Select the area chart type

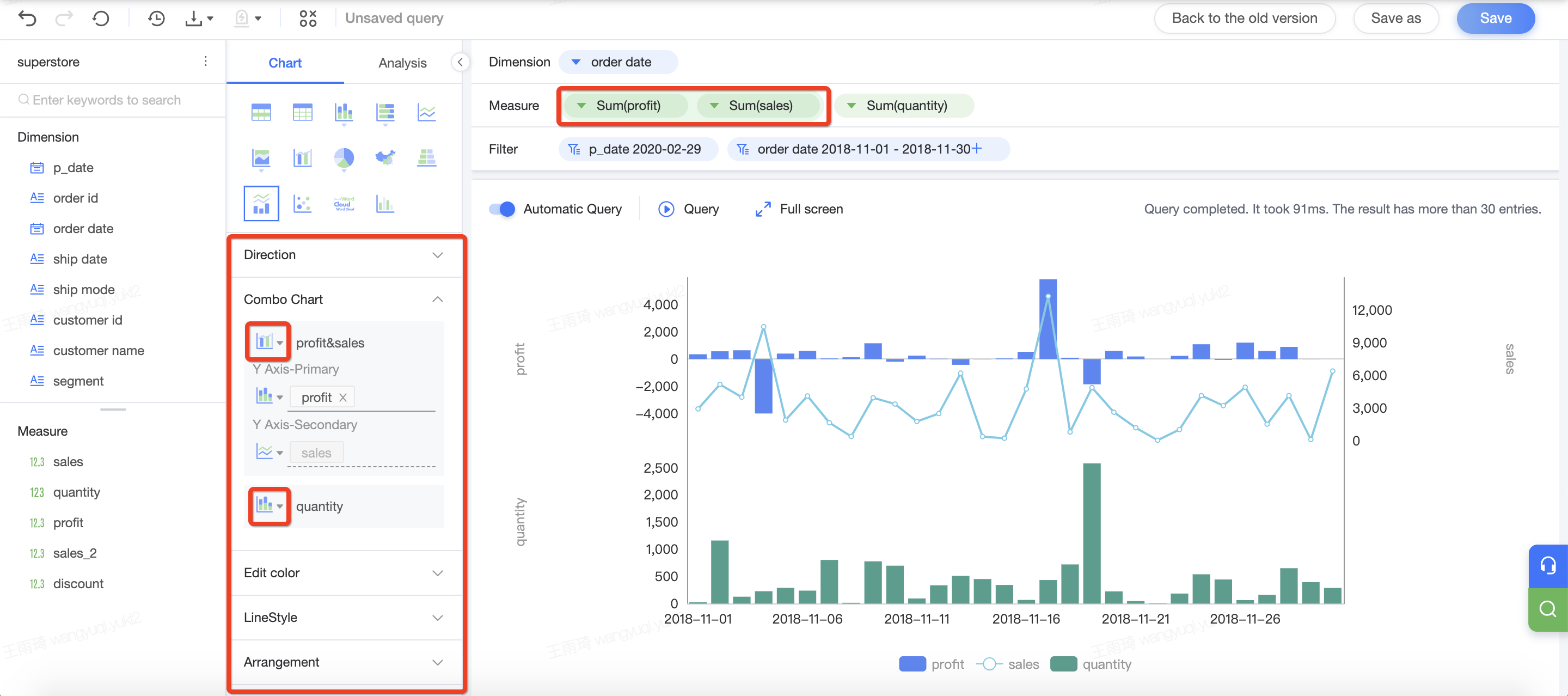261,160
